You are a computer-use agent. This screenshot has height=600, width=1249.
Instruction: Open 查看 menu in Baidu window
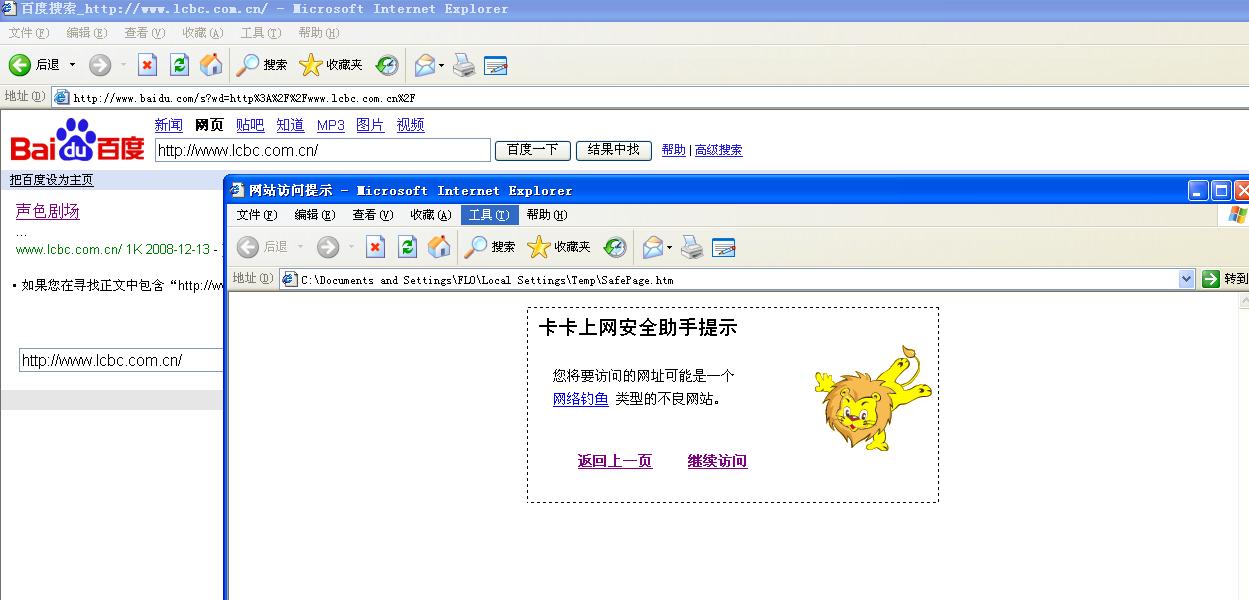(144, 33)
